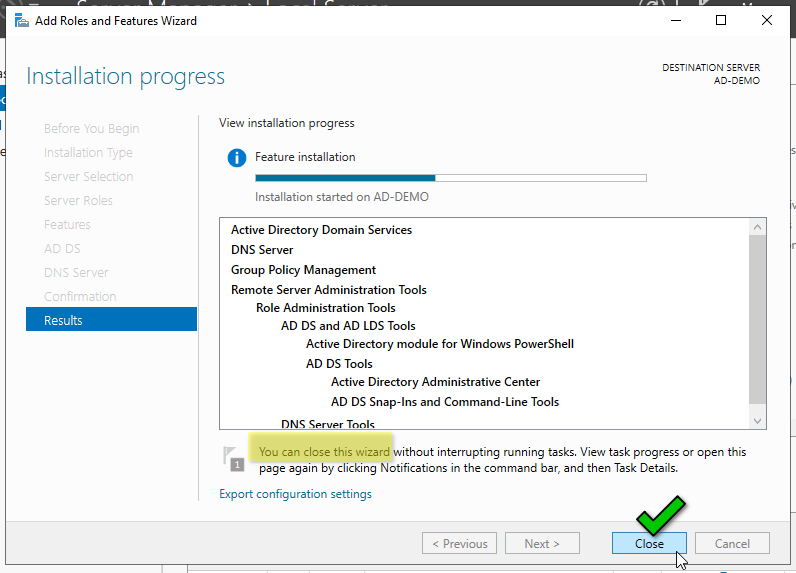Click the blue Feature installation info icon

click(236, 158)
